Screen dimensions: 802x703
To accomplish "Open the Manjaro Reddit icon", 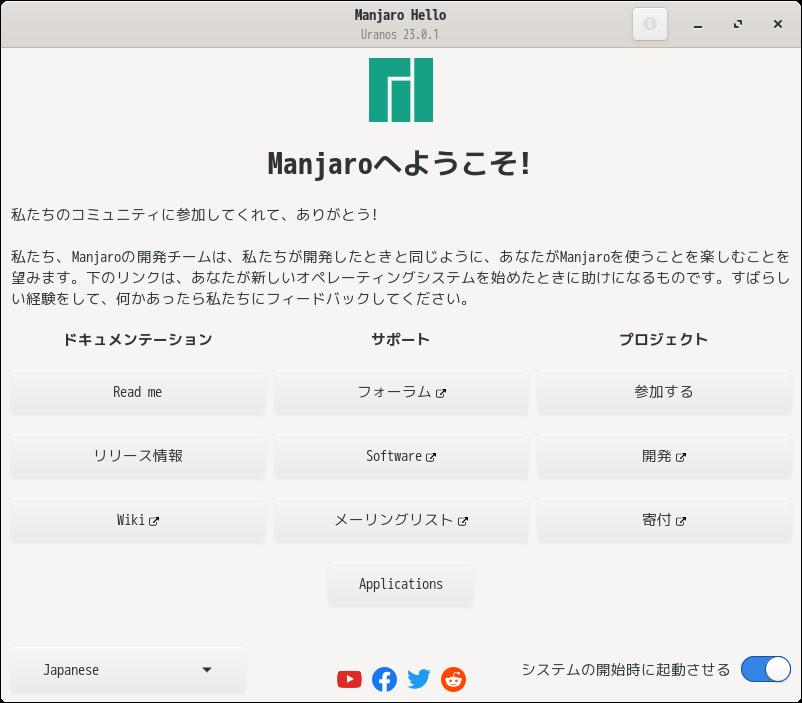I will point(454,679).
